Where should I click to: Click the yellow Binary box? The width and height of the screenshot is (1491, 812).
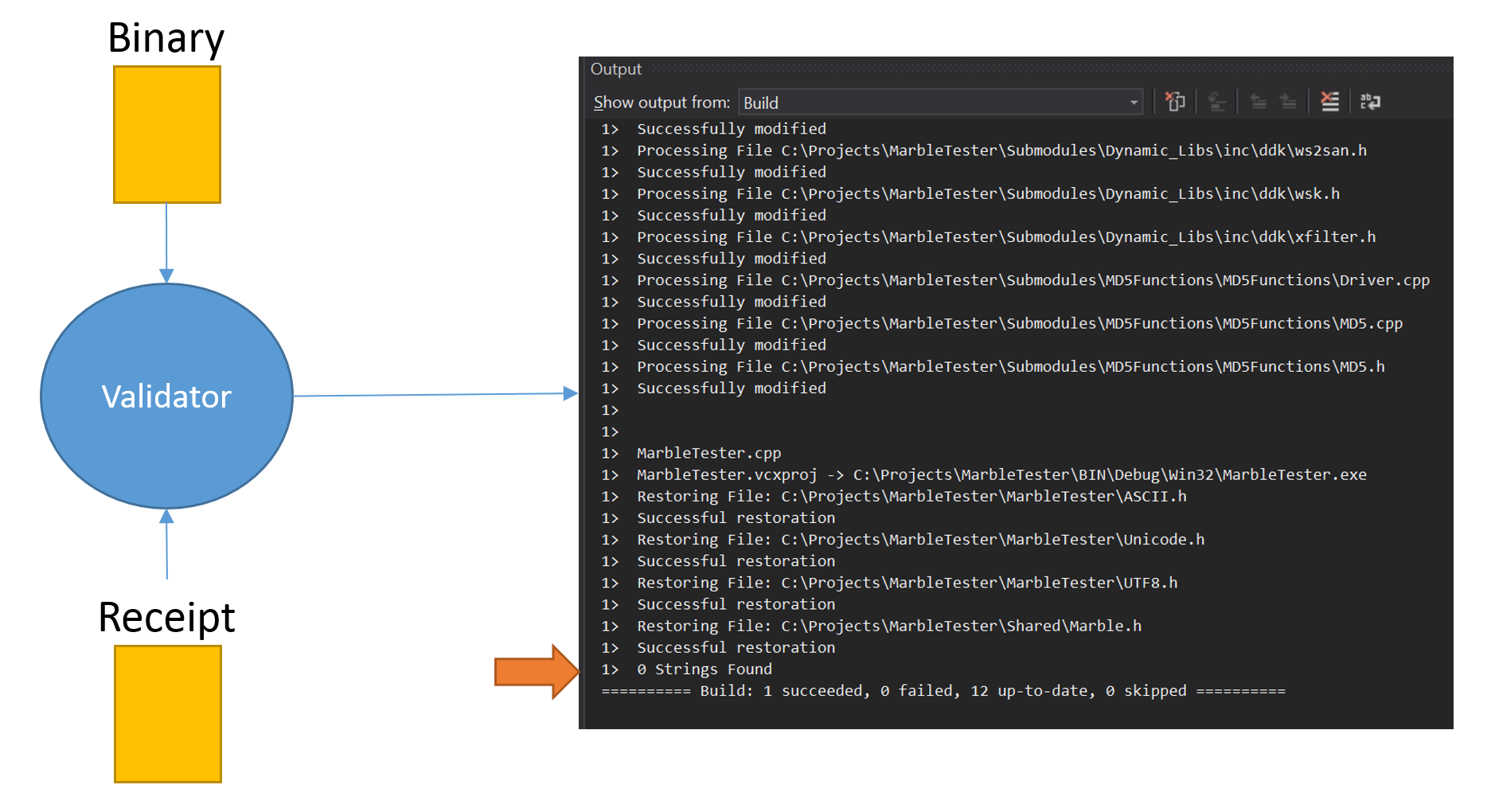167,135
